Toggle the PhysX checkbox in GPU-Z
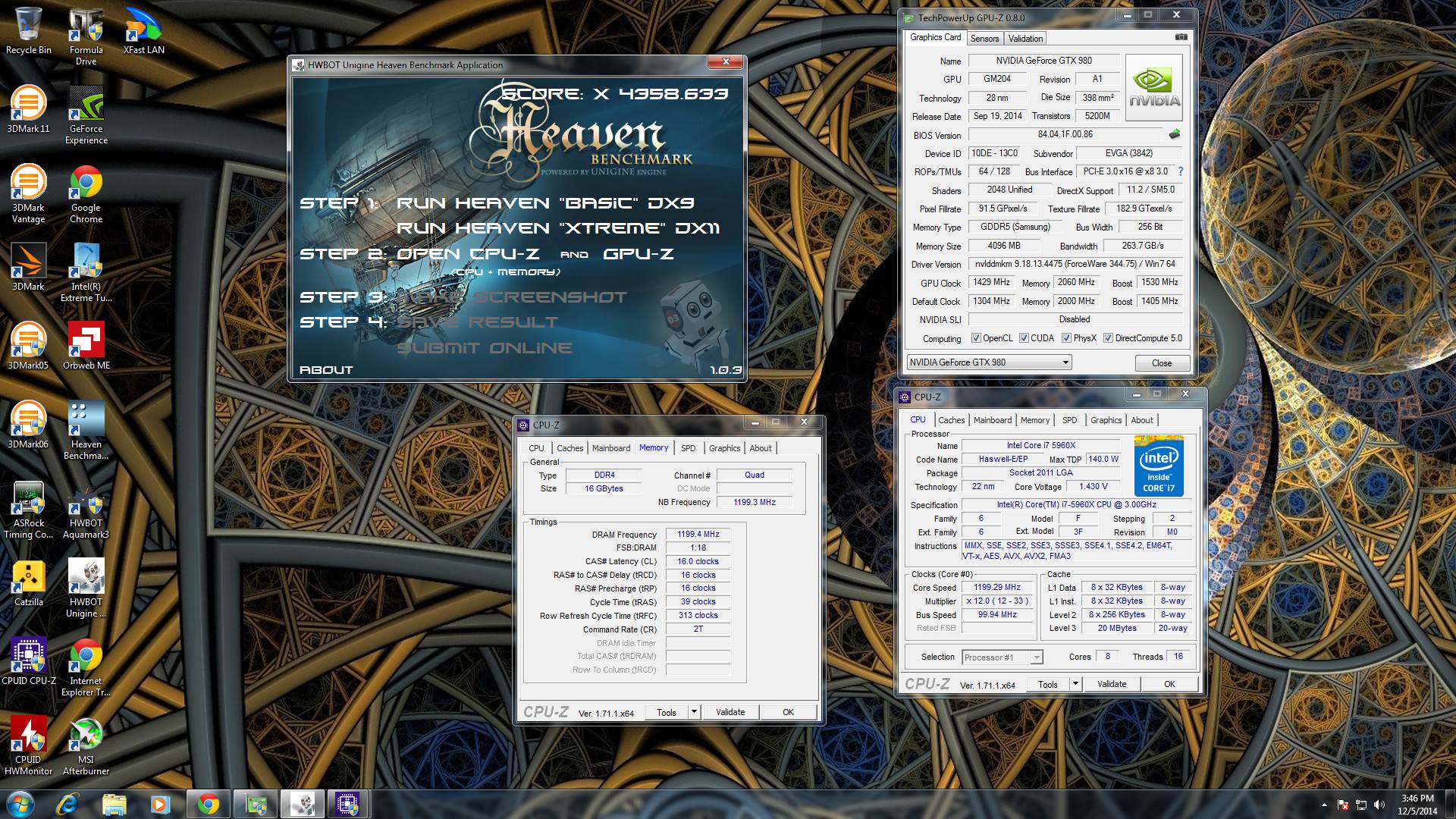 pos(1066,338)
